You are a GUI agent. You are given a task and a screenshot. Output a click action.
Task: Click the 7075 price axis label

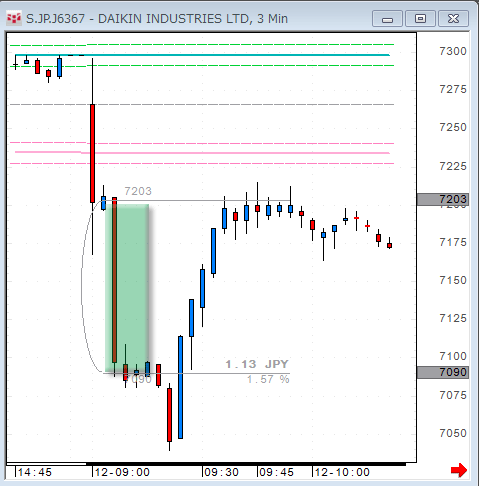coord(453,395)
